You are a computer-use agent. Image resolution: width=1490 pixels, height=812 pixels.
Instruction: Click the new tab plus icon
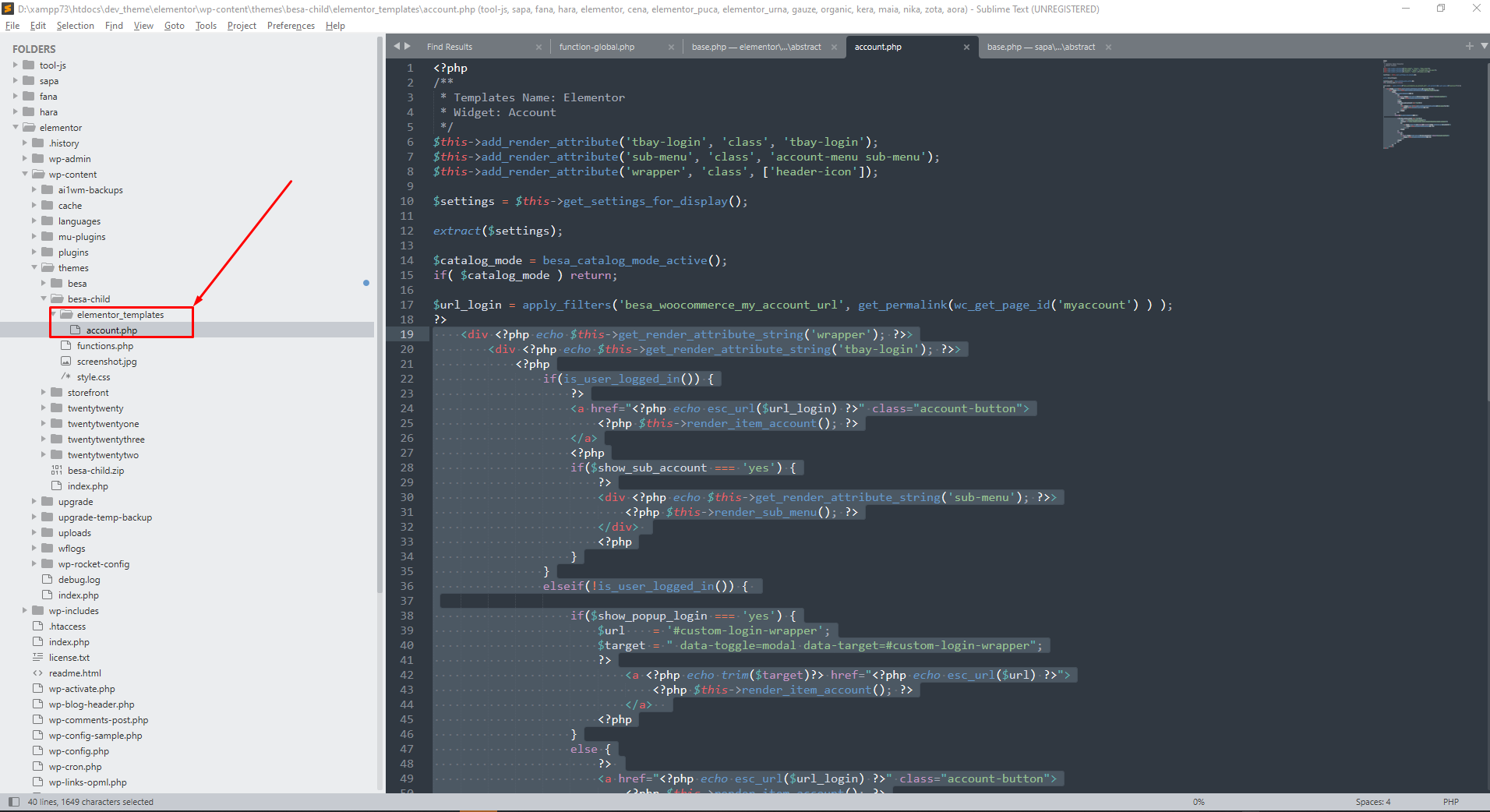(x=1470, y=46)
